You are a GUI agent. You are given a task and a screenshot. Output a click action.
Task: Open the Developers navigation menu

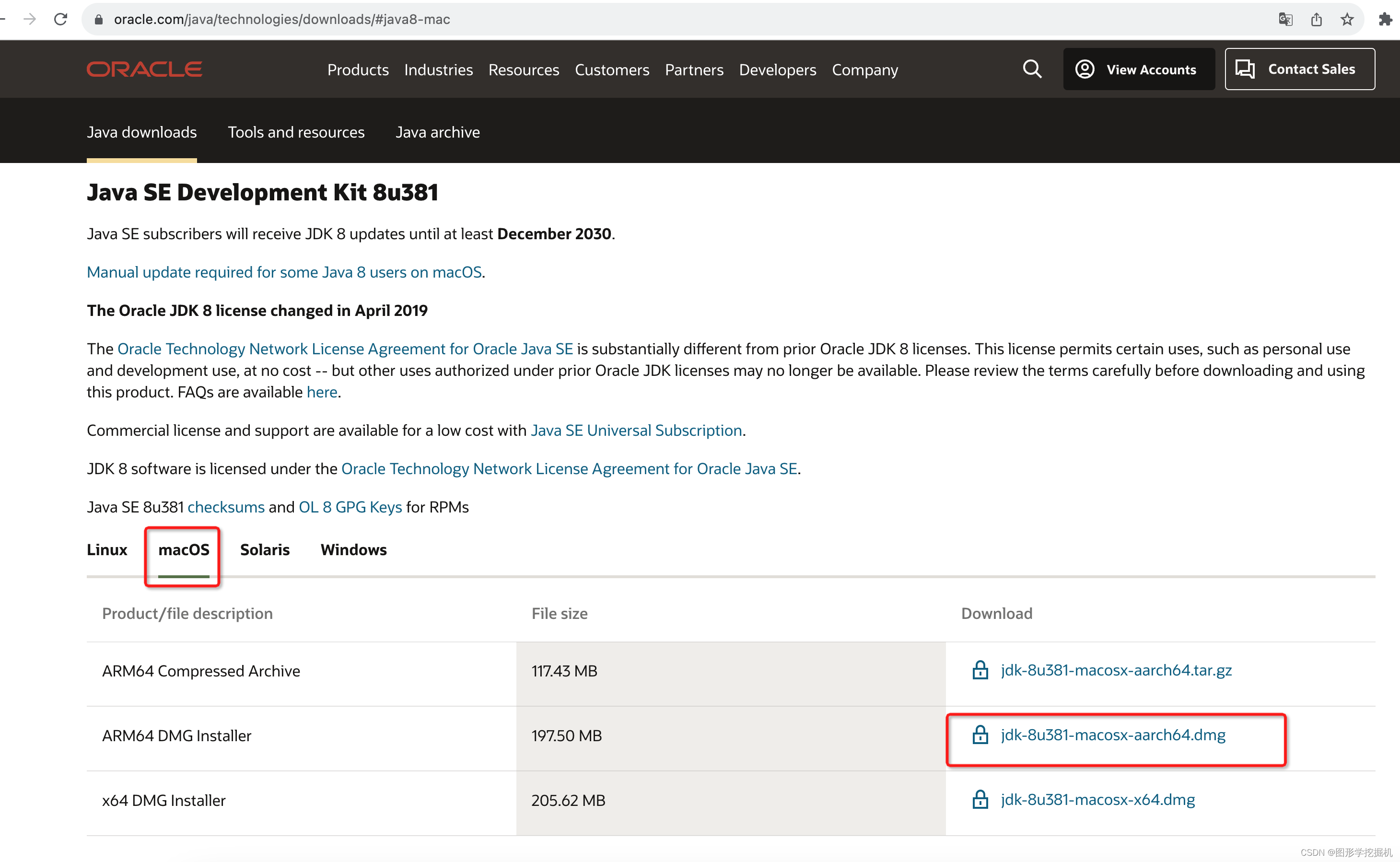pyautogui.click(x=777, y=70)
